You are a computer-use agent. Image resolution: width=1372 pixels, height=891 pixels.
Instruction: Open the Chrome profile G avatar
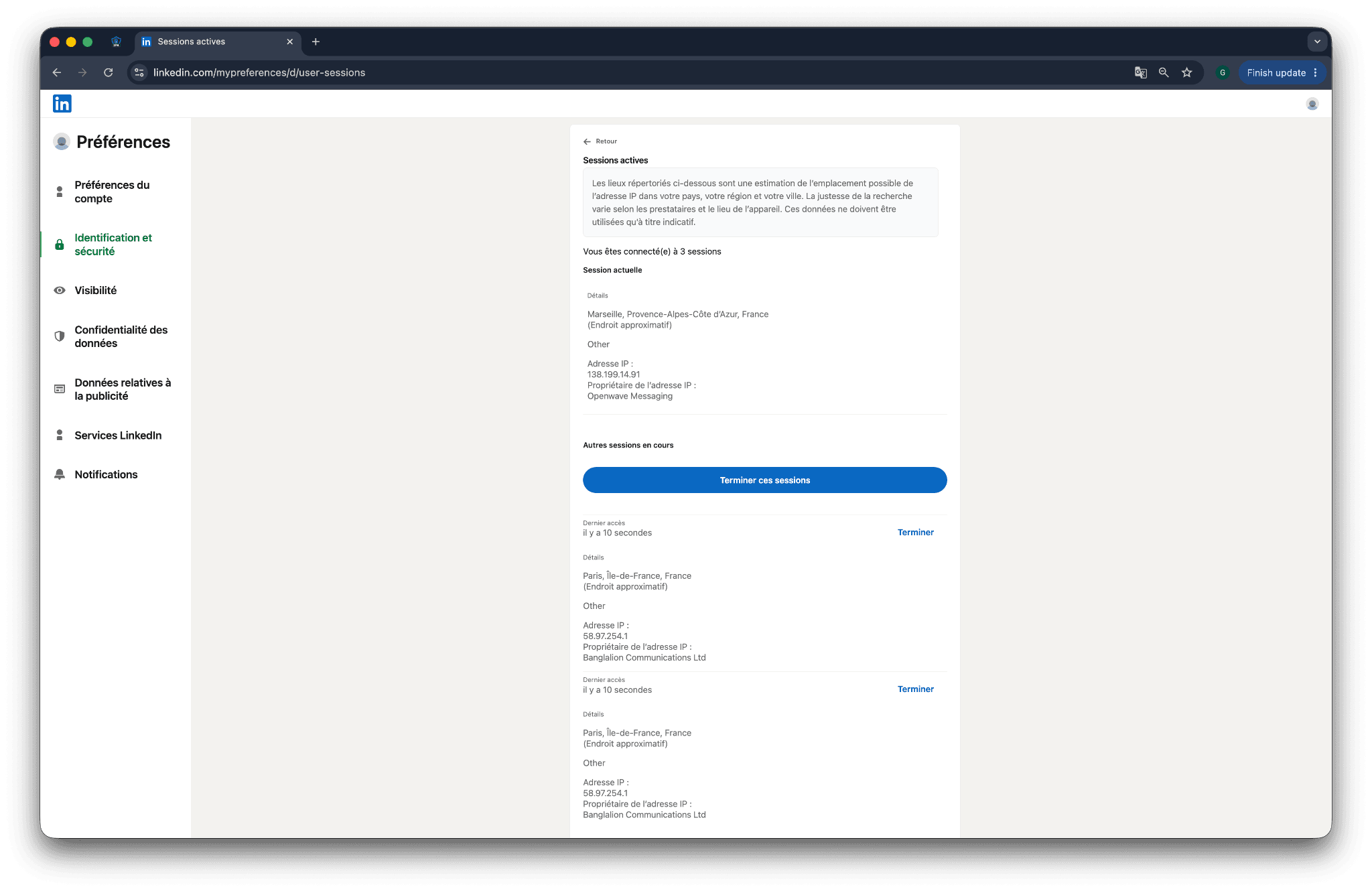(1223, 72)
